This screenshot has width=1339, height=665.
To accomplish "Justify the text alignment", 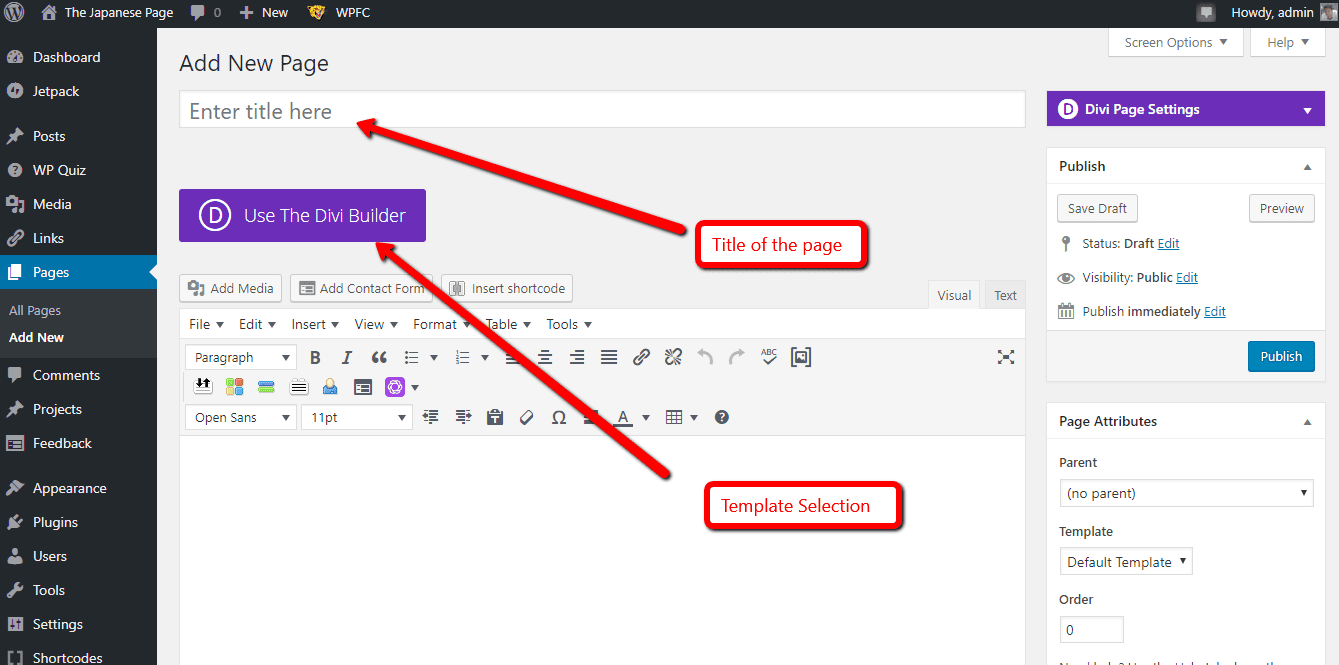I will point(609,357).
